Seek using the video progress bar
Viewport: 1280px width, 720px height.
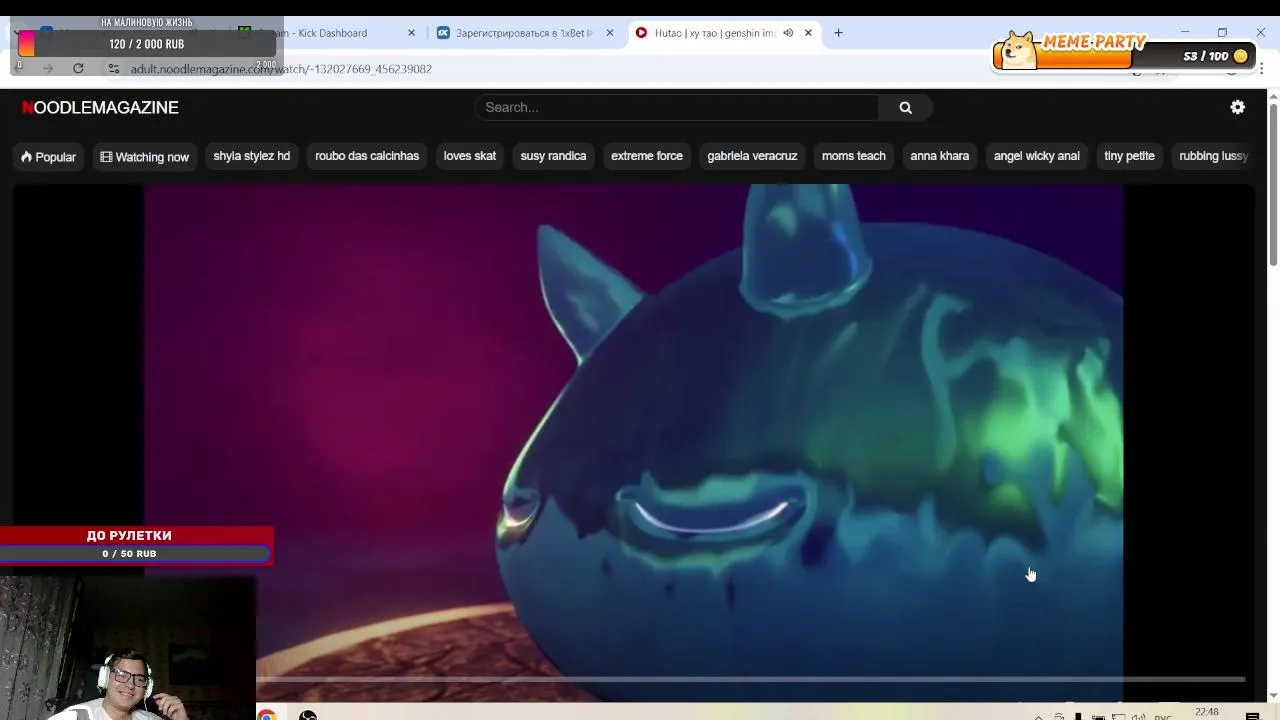tap(750, 680)
